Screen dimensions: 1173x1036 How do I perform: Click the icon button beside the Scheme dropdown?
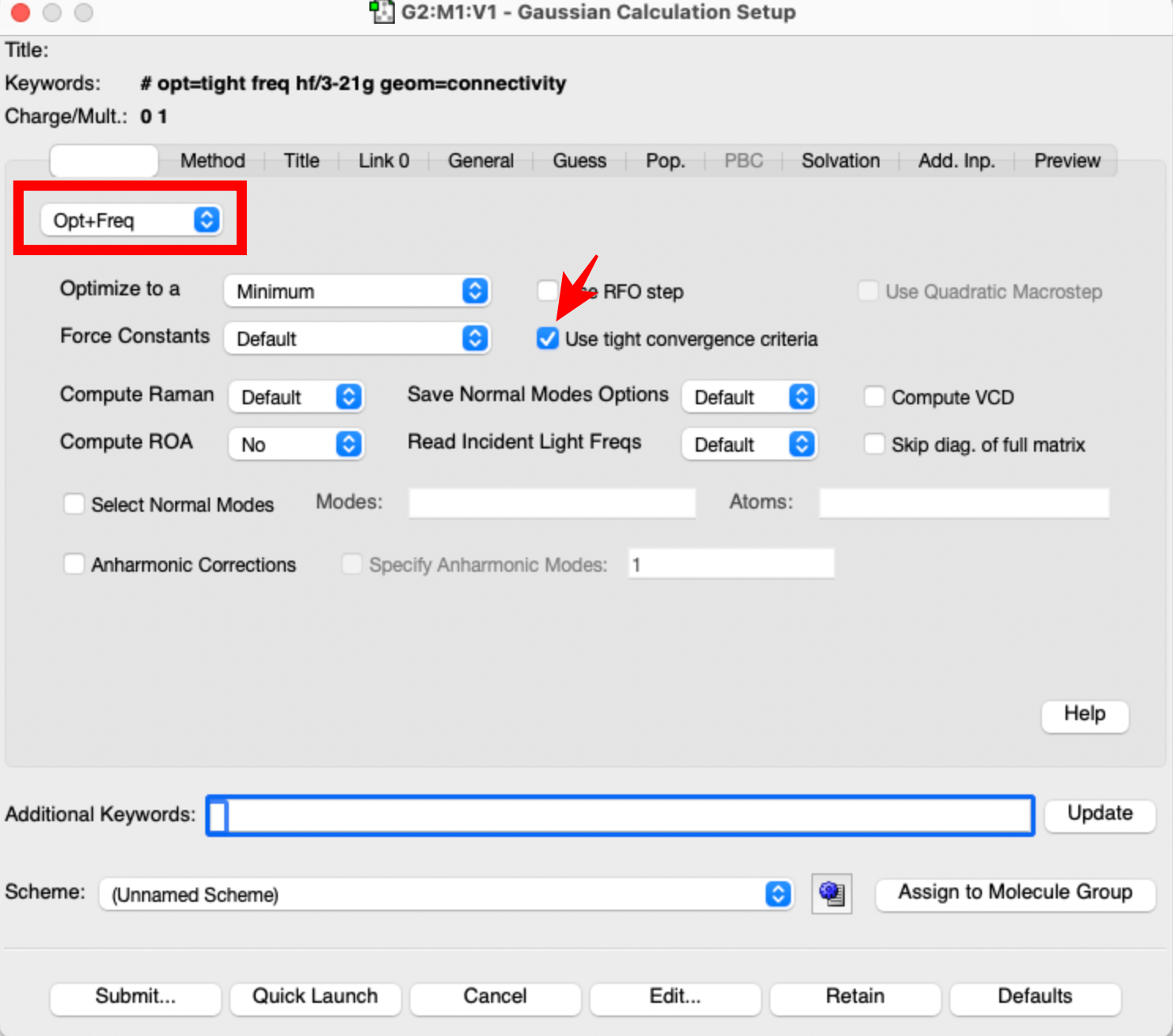tap(832, 894)
